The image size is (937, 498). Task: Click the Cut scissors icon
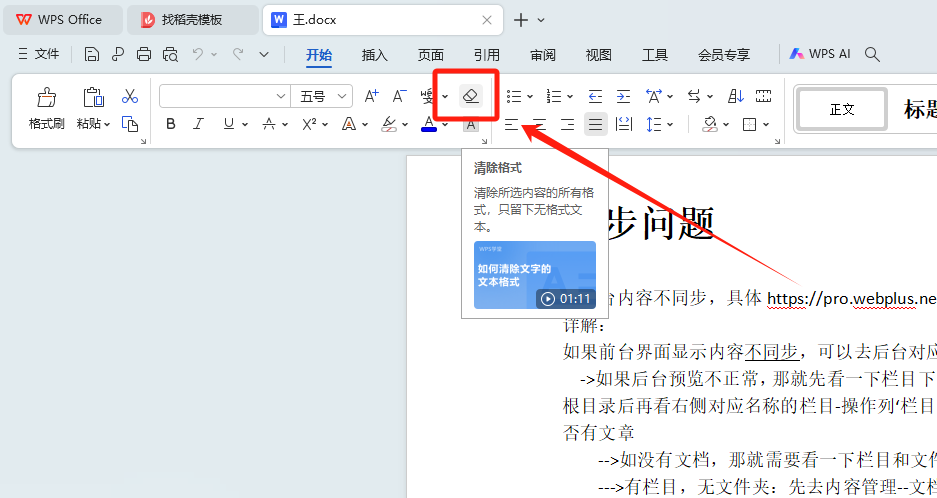click(129, 96)
